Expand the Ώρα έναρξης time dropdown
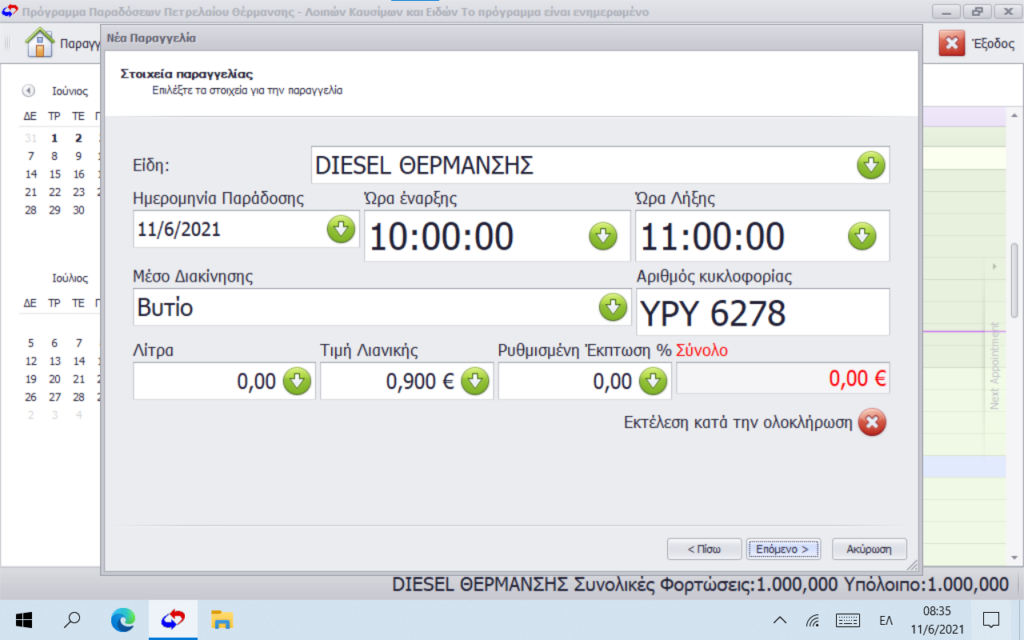Viewport: 1024px width, 640px height. [x=602, y=236]
